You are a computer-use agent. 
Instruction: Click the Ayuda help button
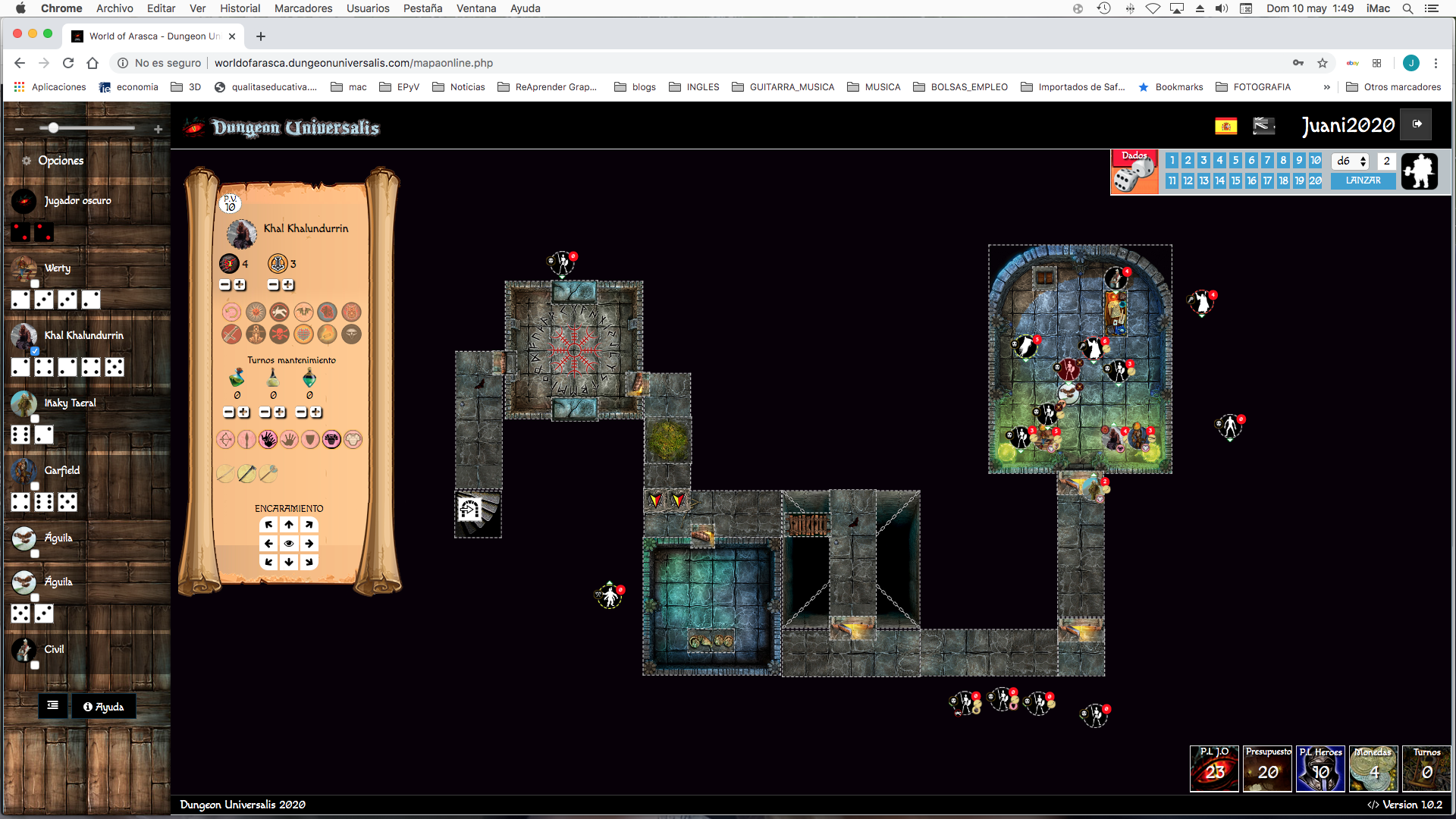click(x=103, y=706)
